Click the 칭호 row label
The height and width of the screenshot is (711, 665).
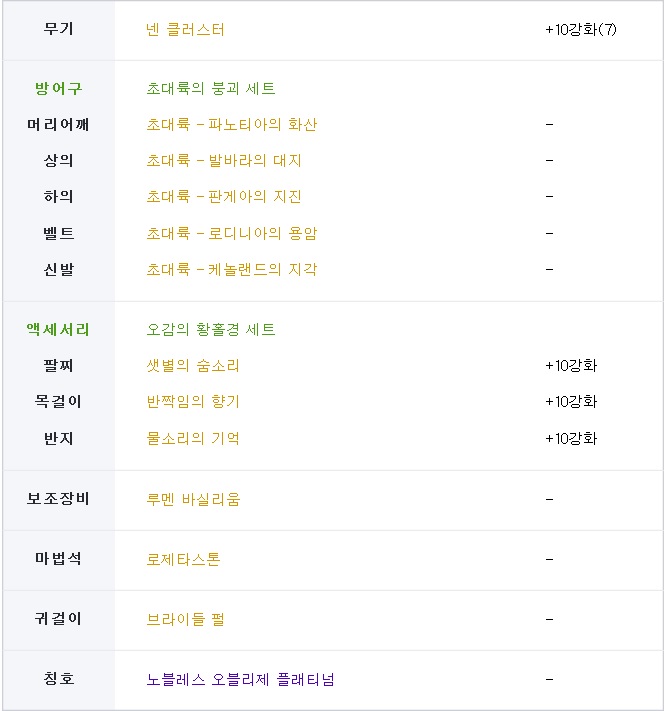(x=58, y=679)
